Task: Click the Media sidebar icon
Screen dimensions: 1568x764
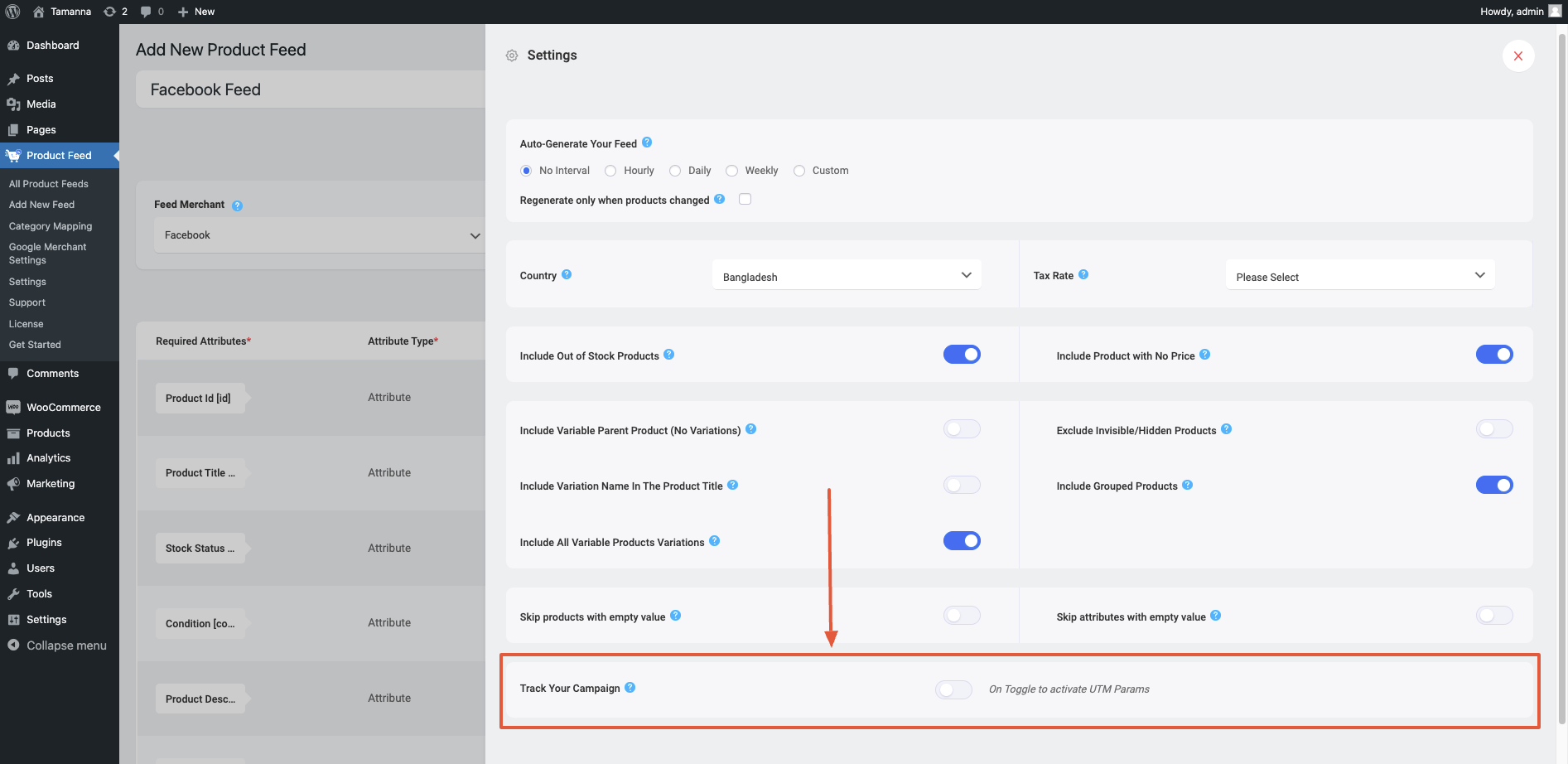Action: click(13, 104)
